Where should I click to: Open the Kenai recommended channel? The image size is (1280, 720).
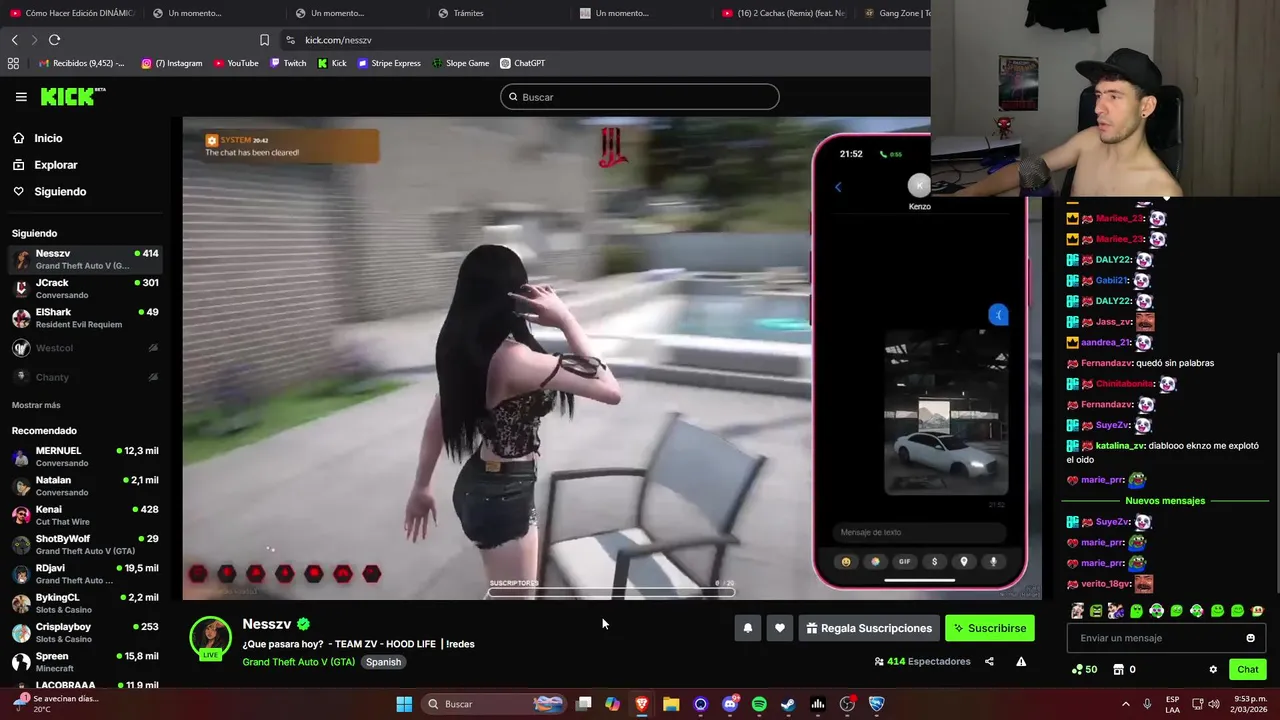pyautogui.click(x=85, y=516)
